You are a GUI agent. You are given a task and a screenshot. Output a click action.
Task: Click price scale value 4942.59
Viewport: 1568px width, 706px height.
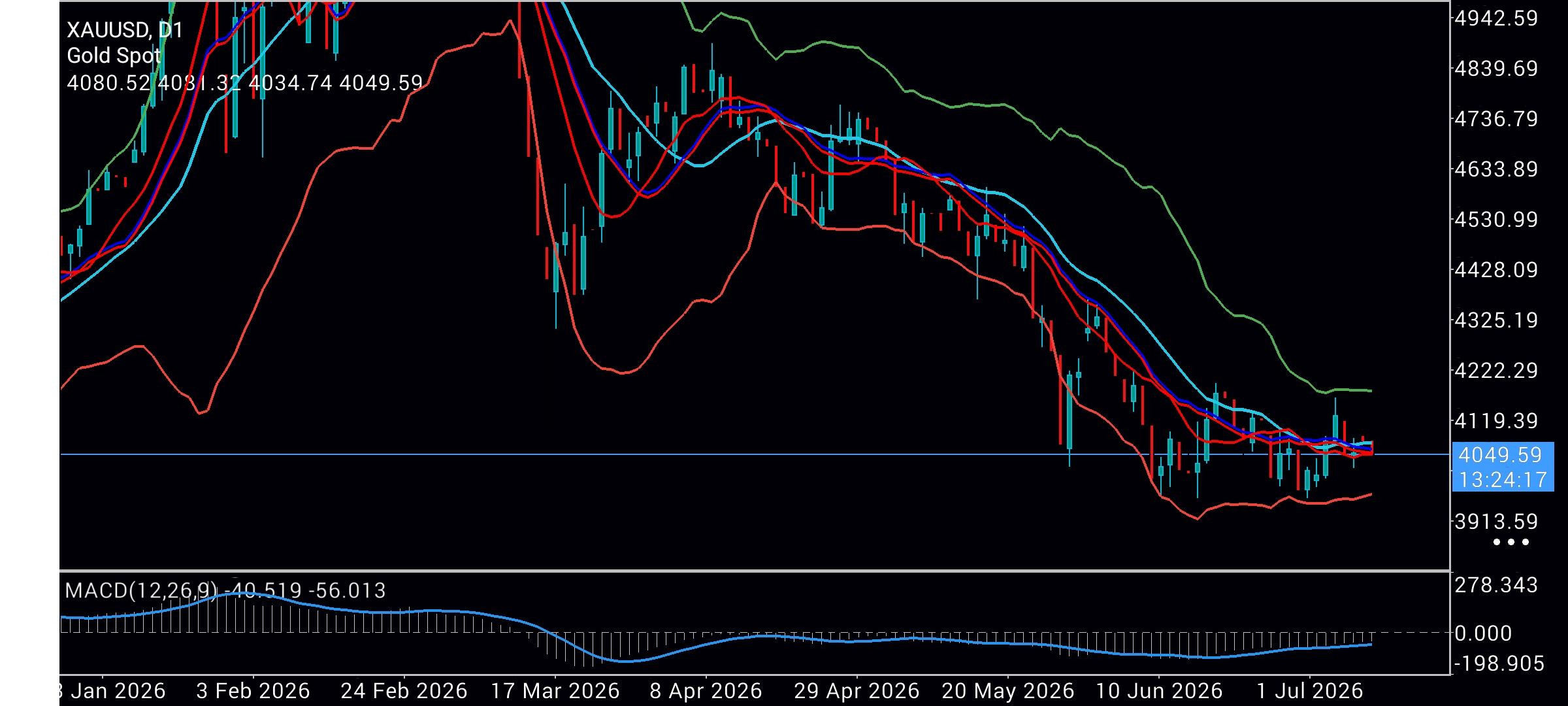point(1495,18)
